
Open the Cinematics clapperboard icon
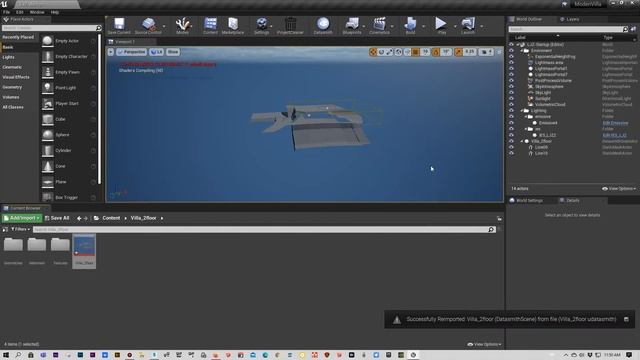click(379, 25)
